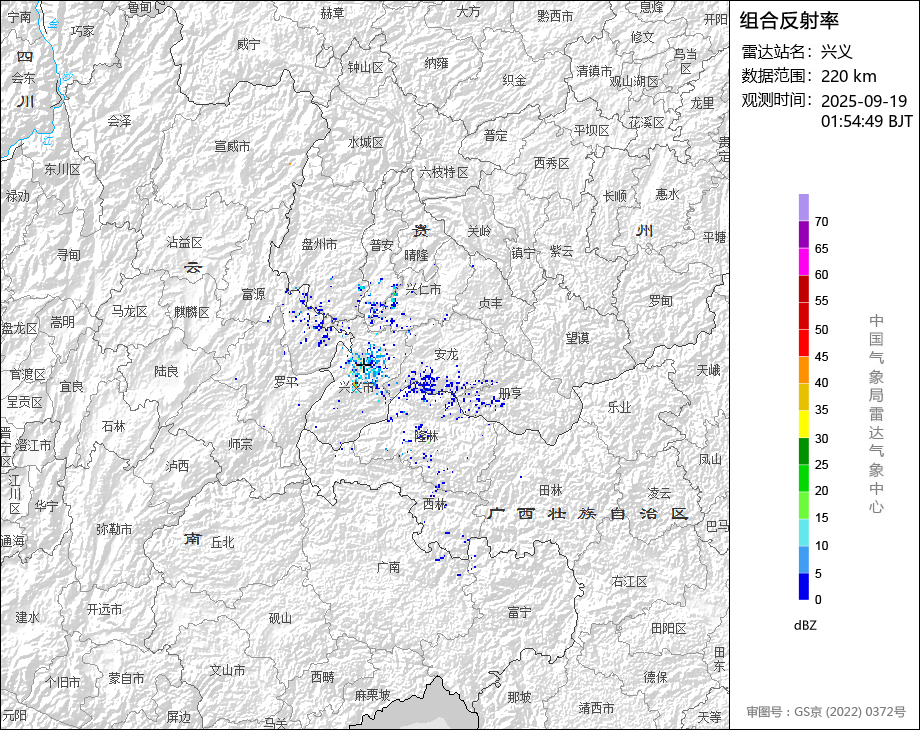Viewport: 920px width, 730px height.
Task: Click the 弥勒市 map label
Action: [114, 529]
